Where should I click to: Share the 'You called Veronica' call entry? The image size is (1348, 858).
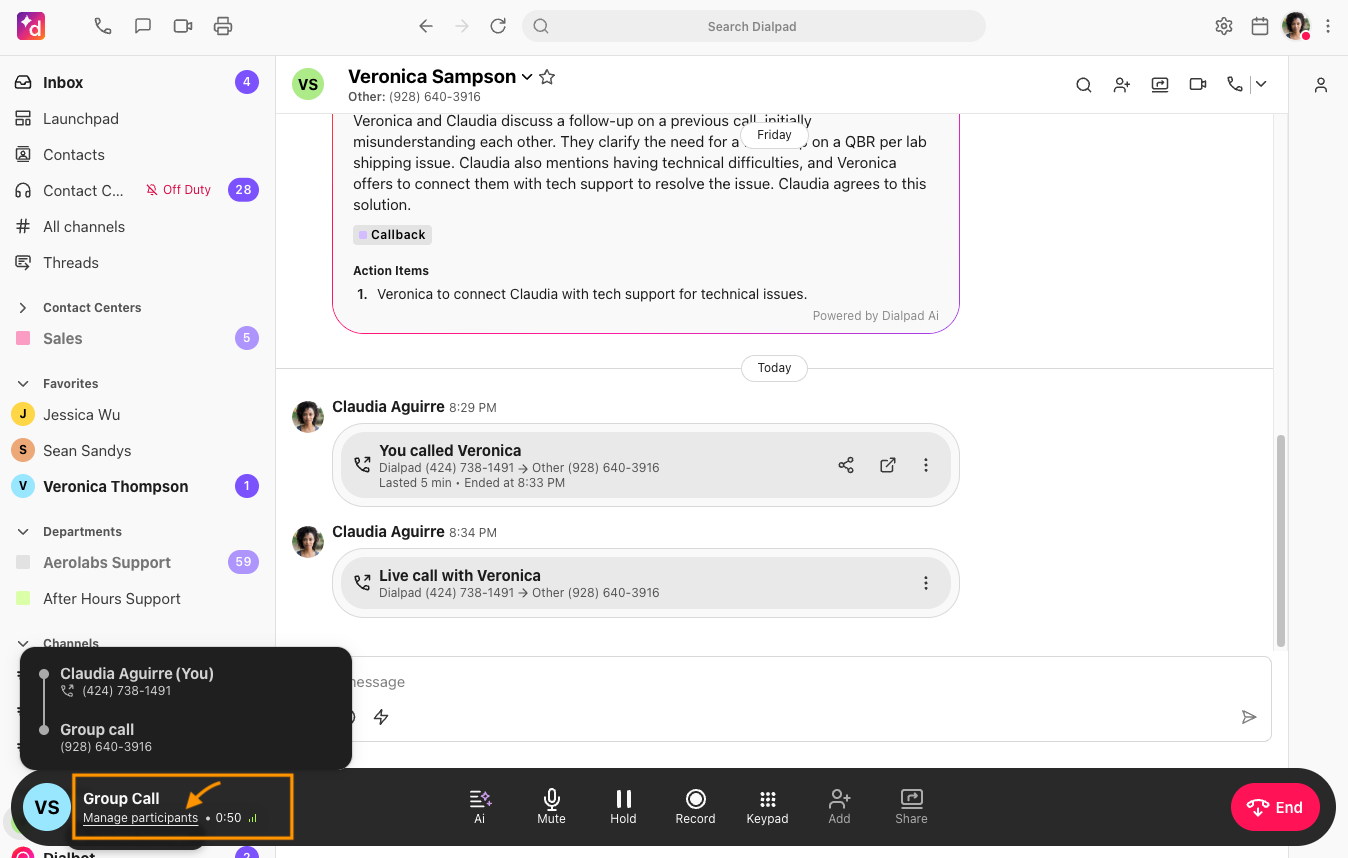(846, 465)
